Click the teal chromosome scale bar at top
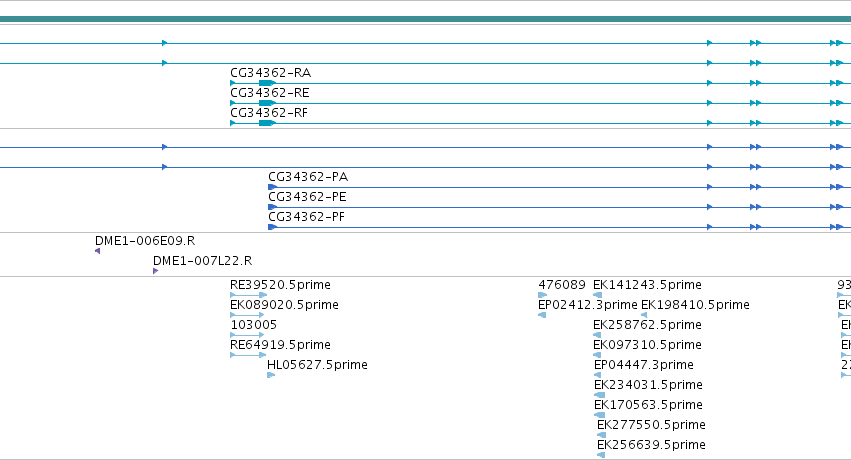Screen dimensions: 851x460 pyautogui.click(x=426, y=19)
